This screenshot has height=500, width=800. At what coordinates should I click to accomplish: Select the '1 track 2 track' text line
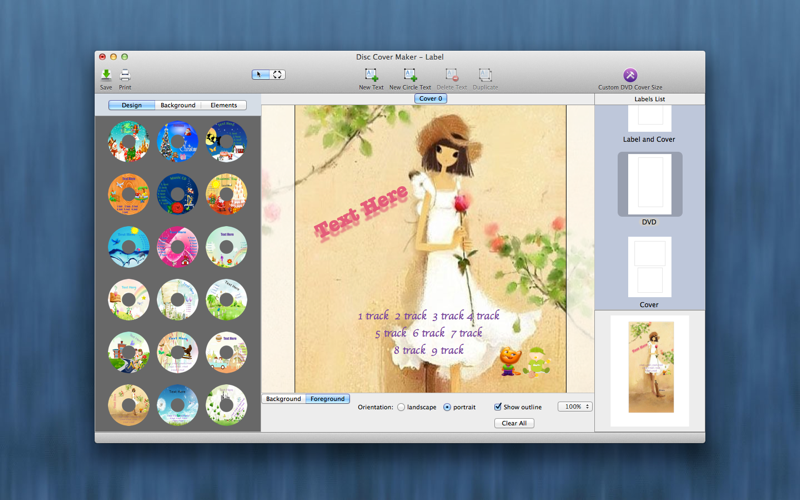pyautogui.click(x=428, y=316)
